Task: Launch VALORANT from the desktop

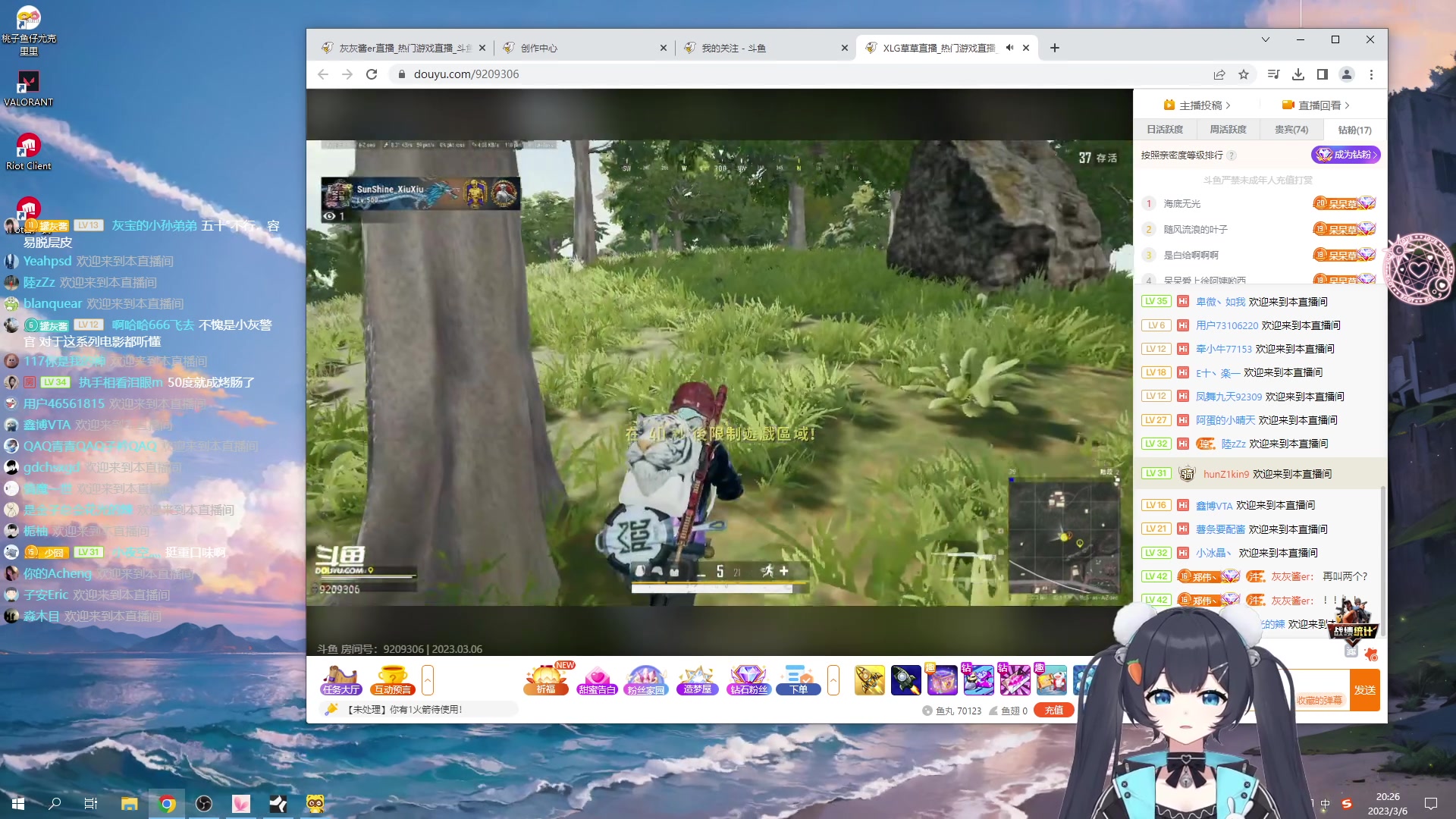Action: 28,88
